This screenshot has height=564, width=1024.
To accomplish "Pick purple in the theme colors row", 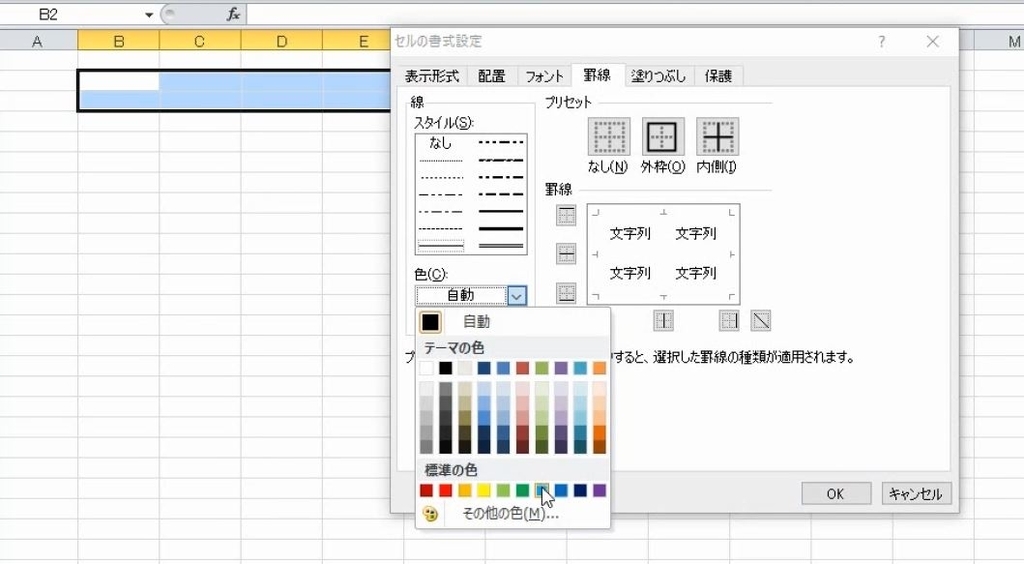I will coord(561,368).
